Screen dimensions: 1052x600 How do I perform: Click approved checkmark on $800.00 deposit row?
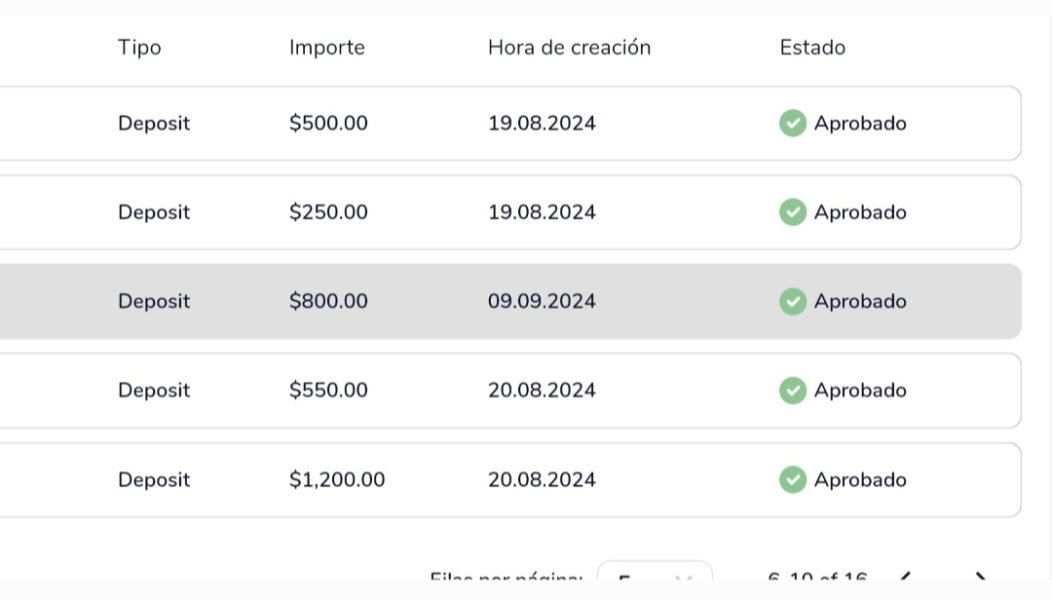point(792,301)
